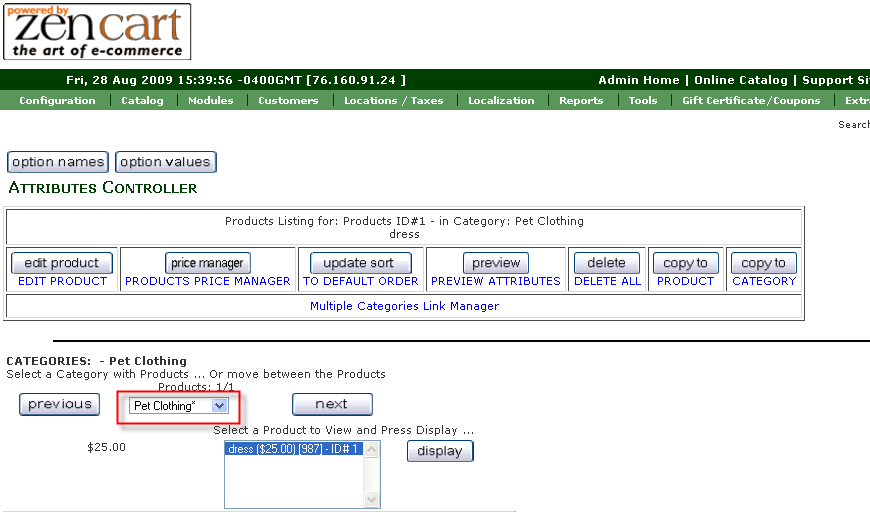870x512 pixels.
Task: Open the Customers menu
Action: coord(288,100)
